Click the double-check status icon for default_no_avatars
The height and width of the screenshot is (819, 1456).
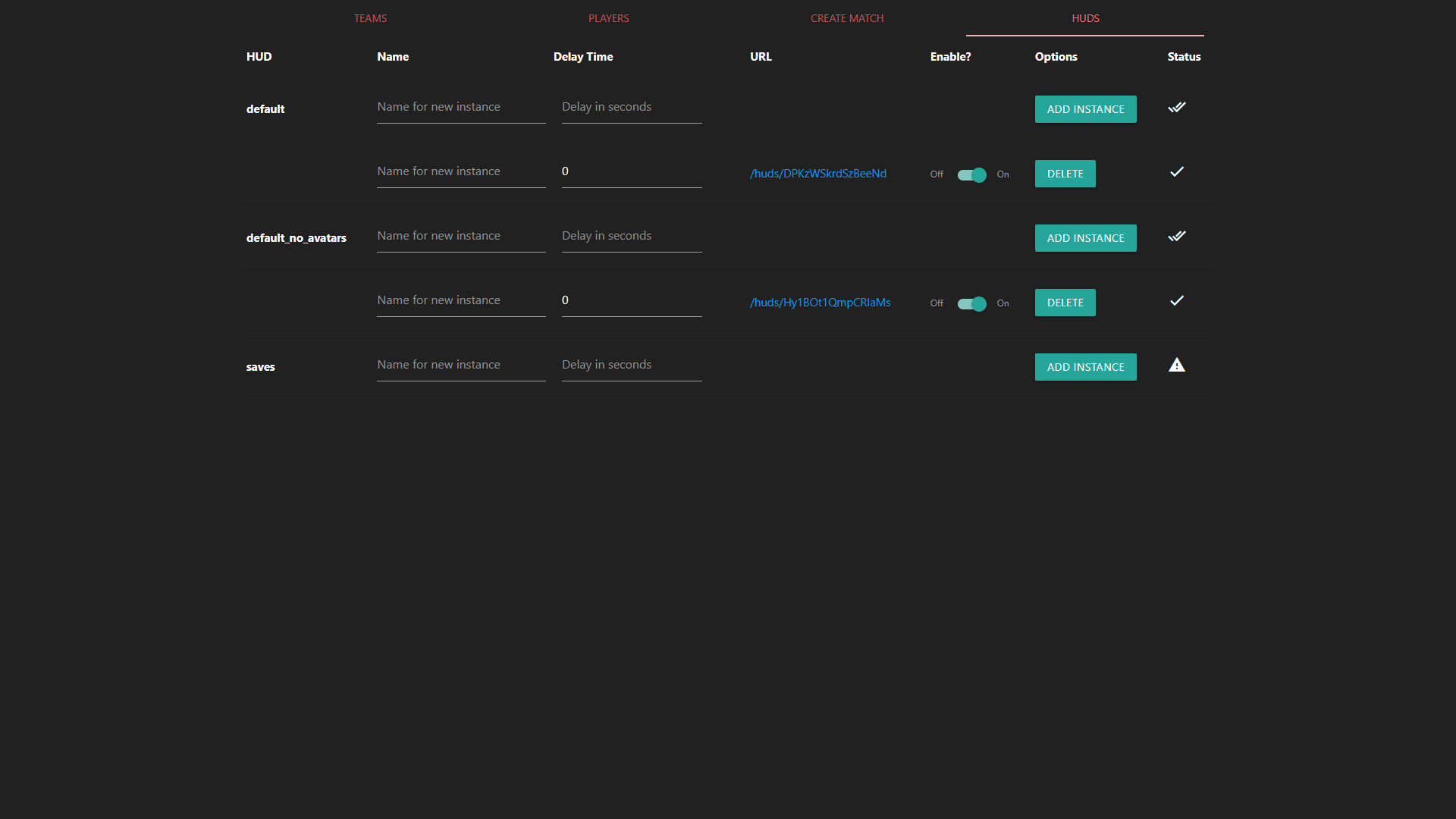1176,236
